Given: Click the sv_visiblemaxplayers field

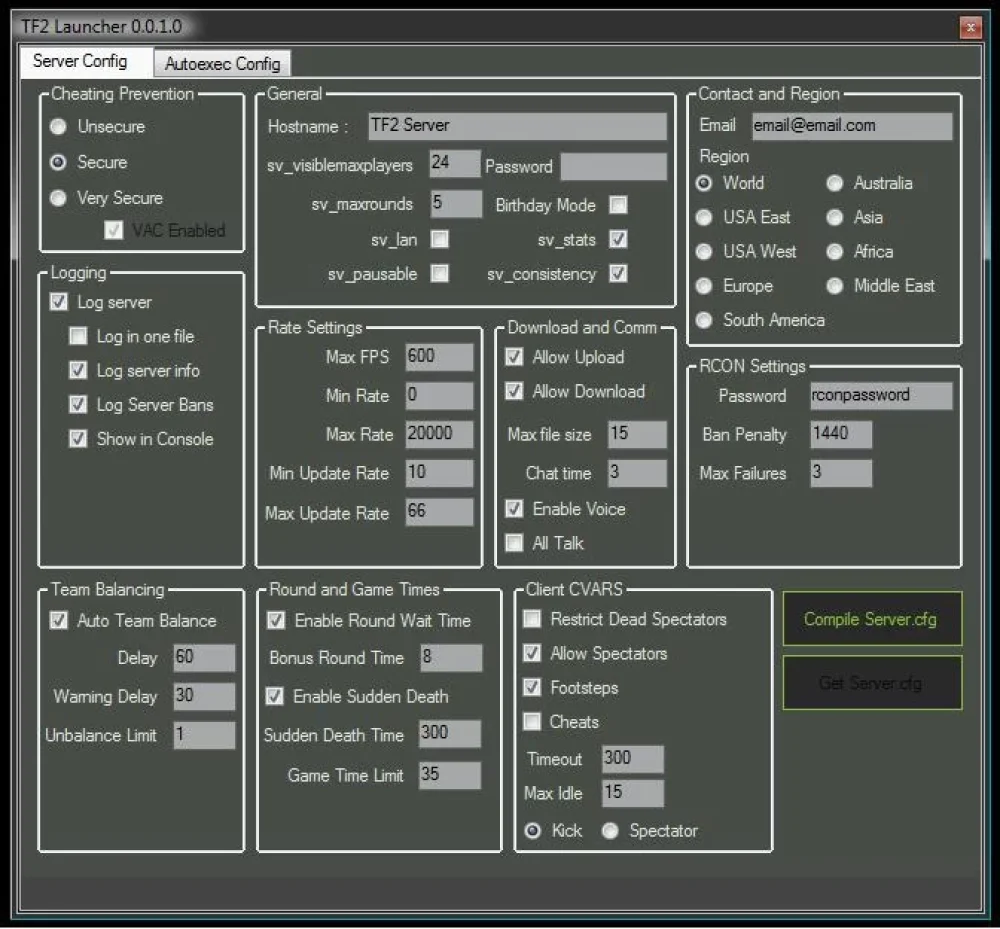Looking at the screenshot, I should coord(455,164).
